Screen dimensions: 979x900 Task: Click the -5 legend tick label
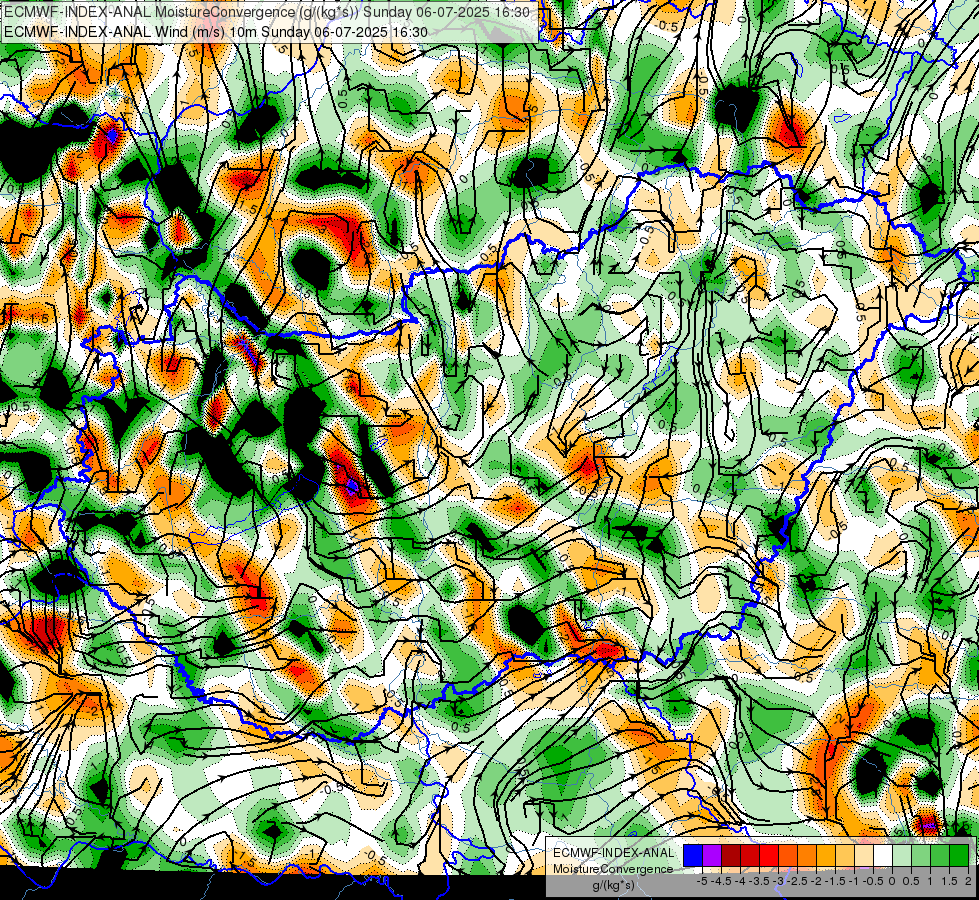[x=702, y=881]
